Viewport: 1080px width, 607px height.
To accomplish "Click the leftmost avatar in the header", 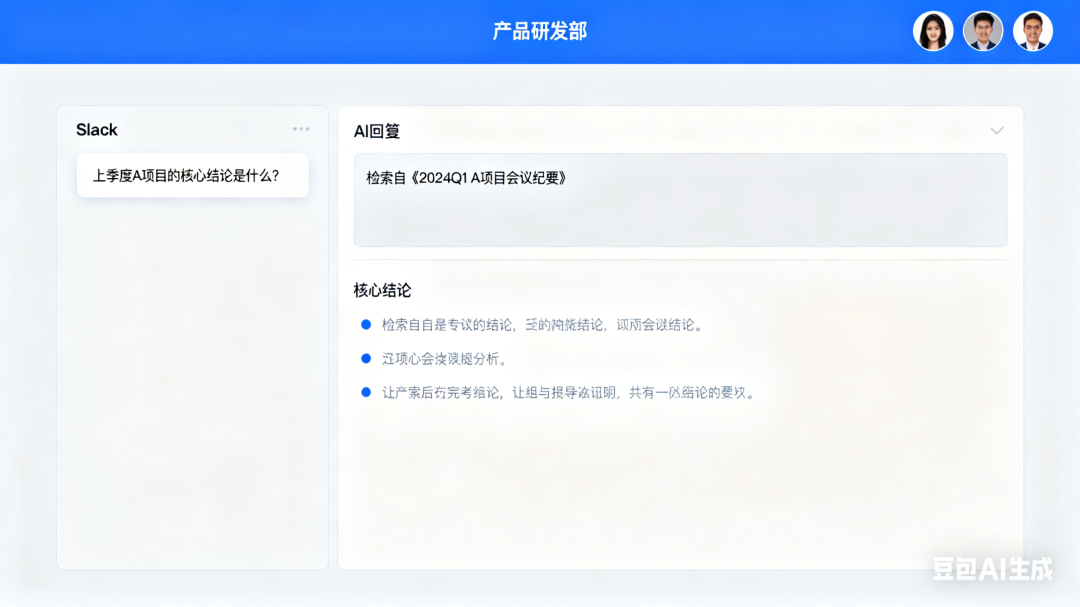I will pos(933,31).
